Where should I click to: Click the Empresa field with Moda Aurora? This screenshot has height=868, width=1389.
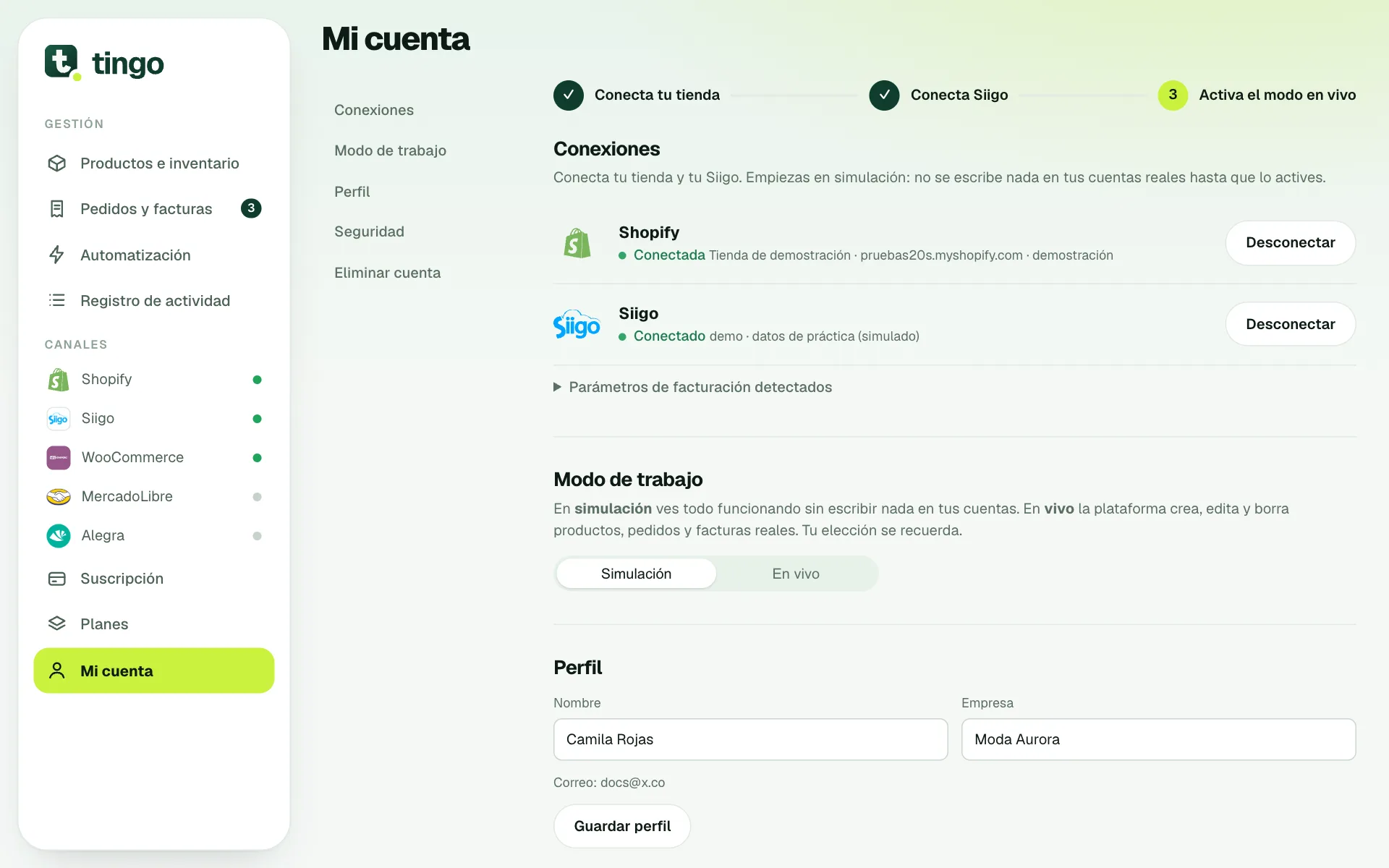point(1158,739)
